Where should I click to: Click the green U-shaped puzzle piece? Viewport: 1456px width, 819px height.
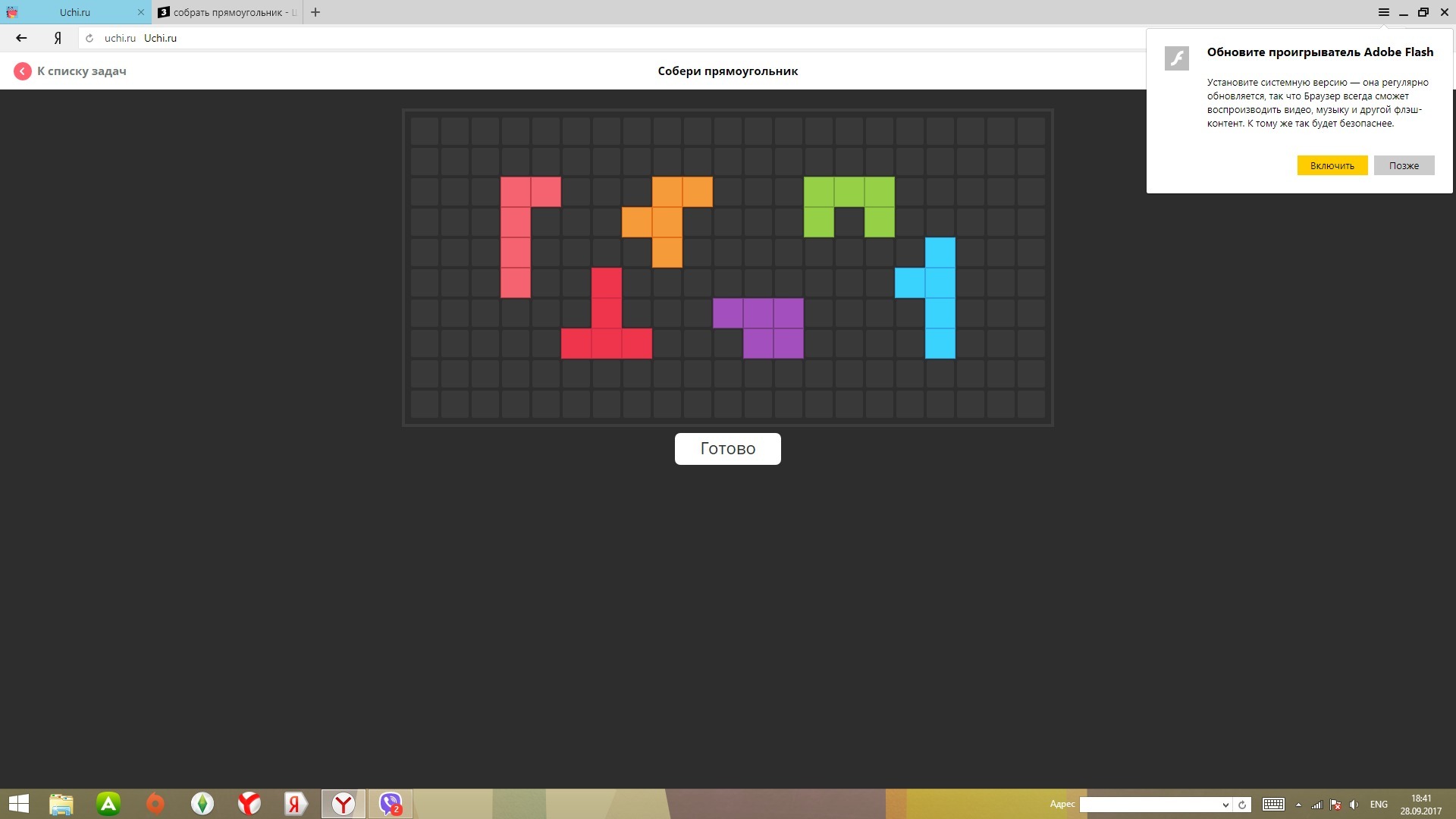(849, 192)
